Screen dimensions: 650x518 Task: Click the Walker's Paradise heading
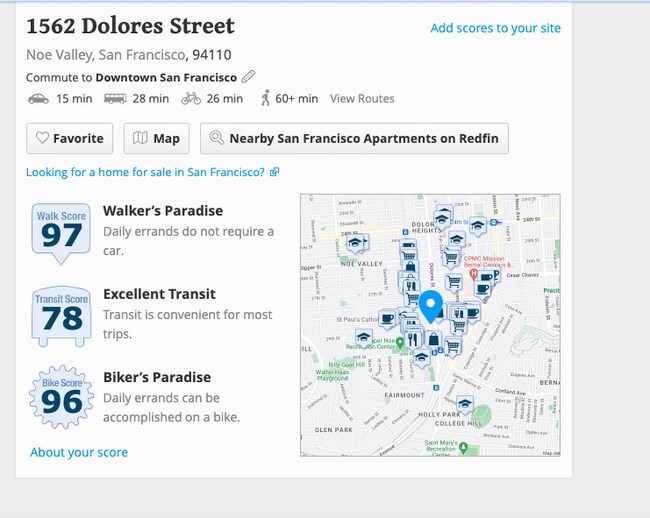163,211
